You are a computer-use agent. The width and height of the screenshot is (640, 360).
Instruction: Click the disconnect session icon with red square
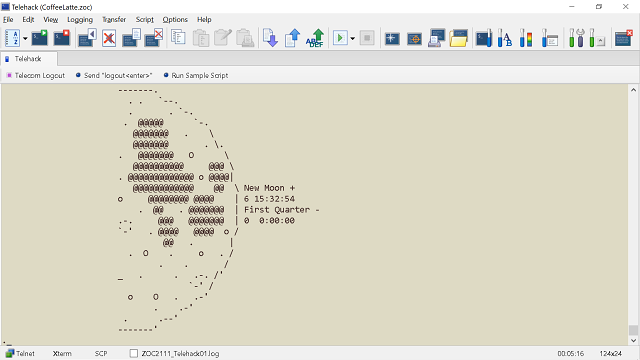pos(62,38)
